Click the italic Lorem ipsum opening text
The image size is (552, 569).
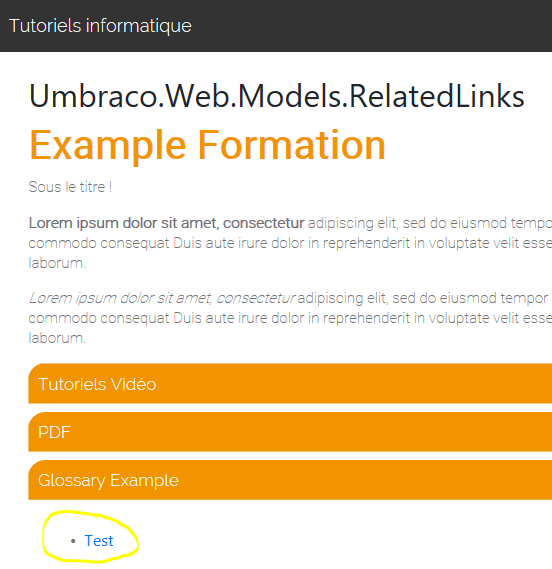[x=162, y=298]
